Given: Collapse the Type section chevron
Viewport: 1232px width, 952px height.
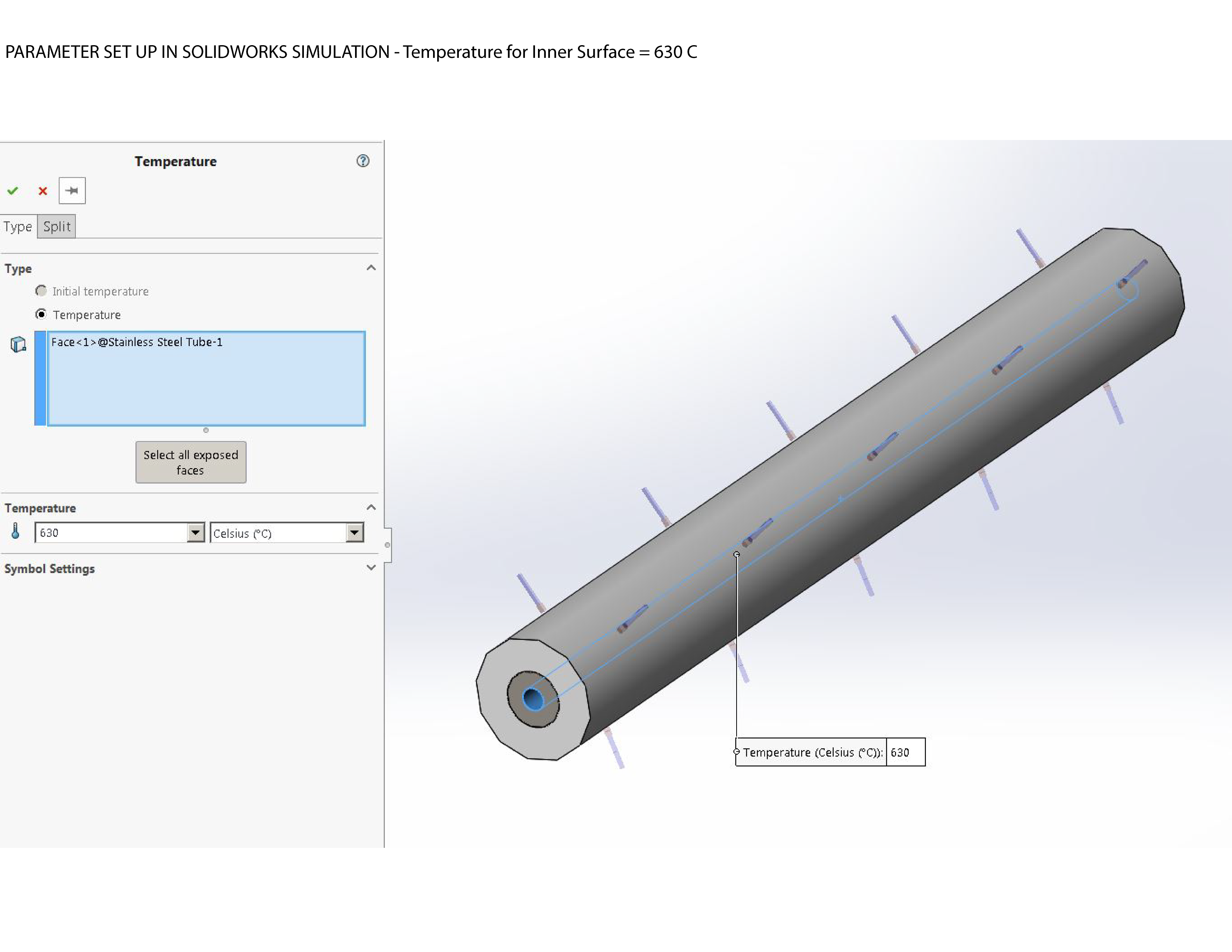Looking at the screenshot, I should (x=371, y=268).
